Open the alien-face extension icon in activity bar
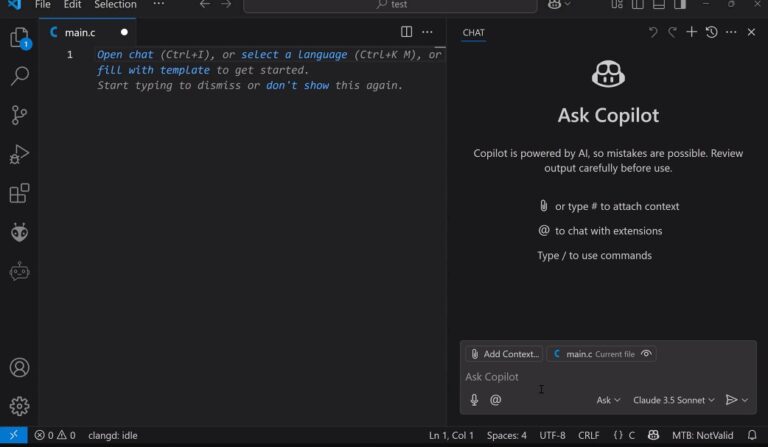Image resolution: width=768 pixels, height=447 pixels. click(x=19, y=232)
